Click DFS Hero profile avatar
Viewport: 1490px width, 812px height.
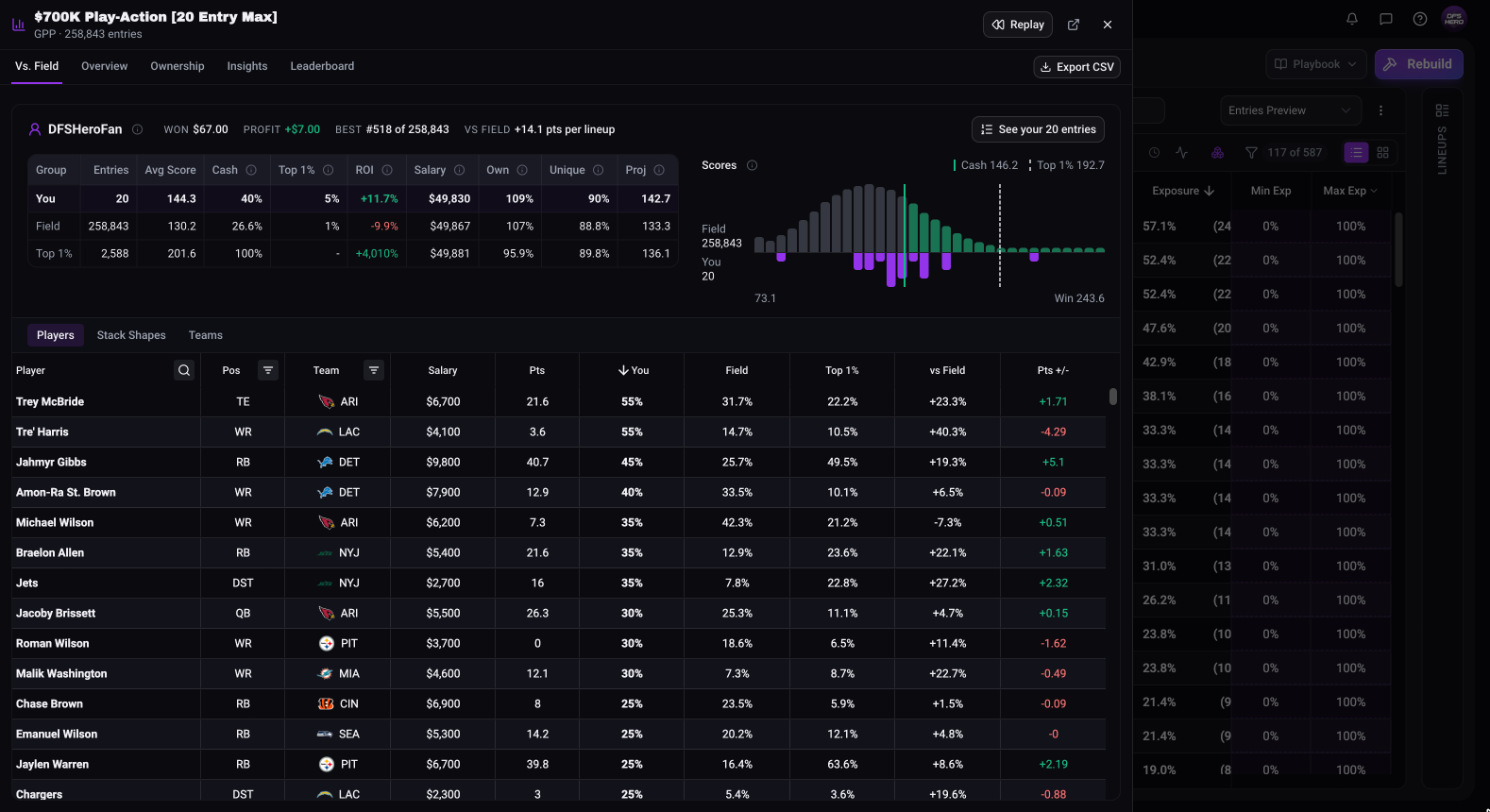tap(1454, 19)
